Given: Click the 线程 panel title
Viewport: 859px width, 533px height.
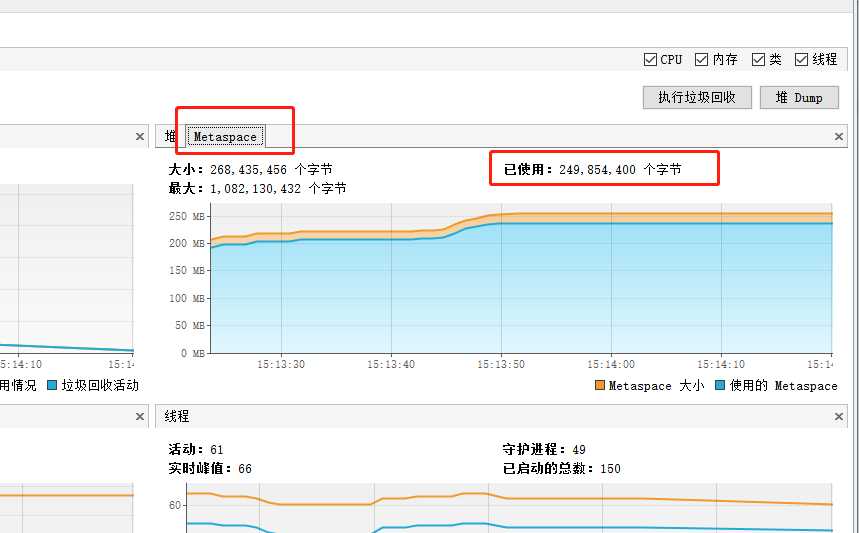Looking at the screenshot, I should pyautogui.click(x=177, y=416).
